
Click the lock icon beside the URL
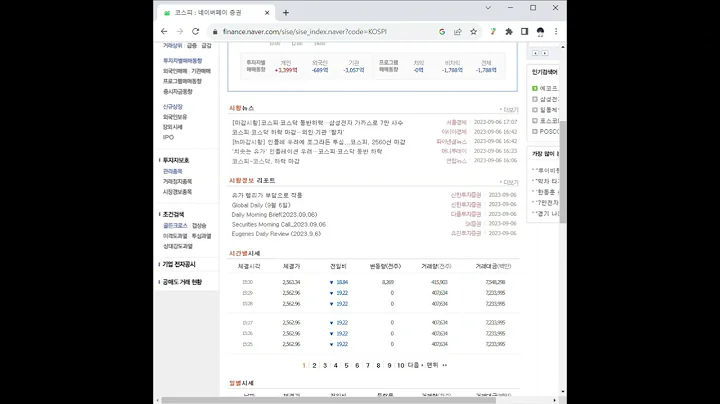click(215, 32)
